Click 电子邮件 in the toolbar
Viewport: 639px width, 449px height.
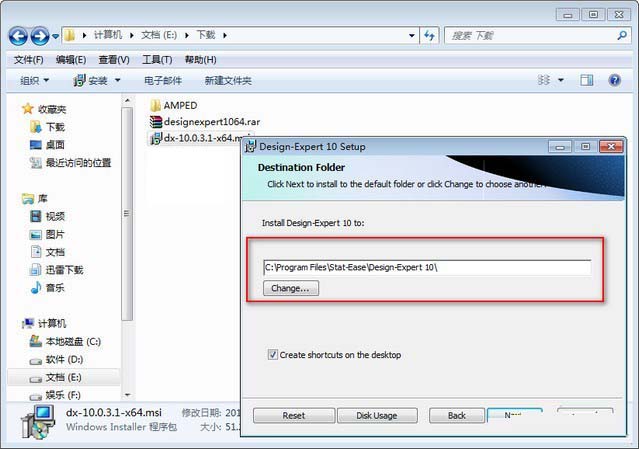point(163,80)
